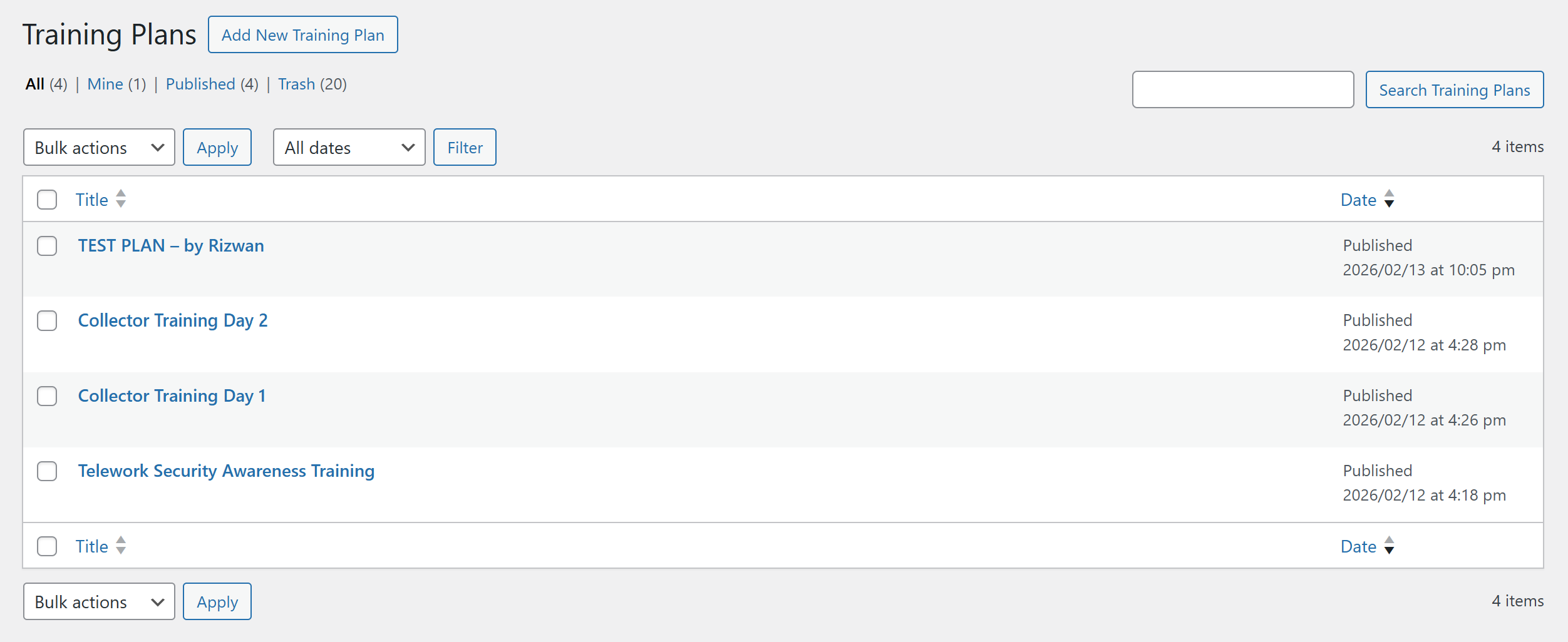This screenshot has height=642, width=1568.
Task: Click Add New Training Plan button
Action: point(302,35)
